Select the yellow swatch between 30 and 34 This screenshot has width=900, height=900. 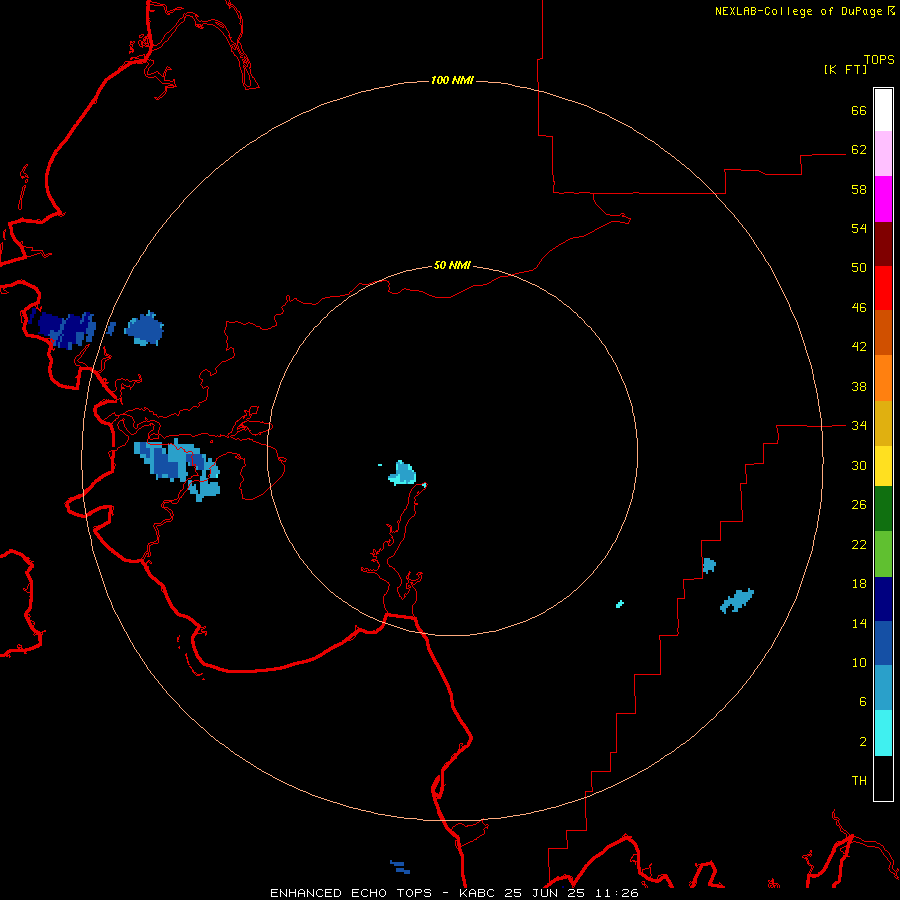point(883,466)
